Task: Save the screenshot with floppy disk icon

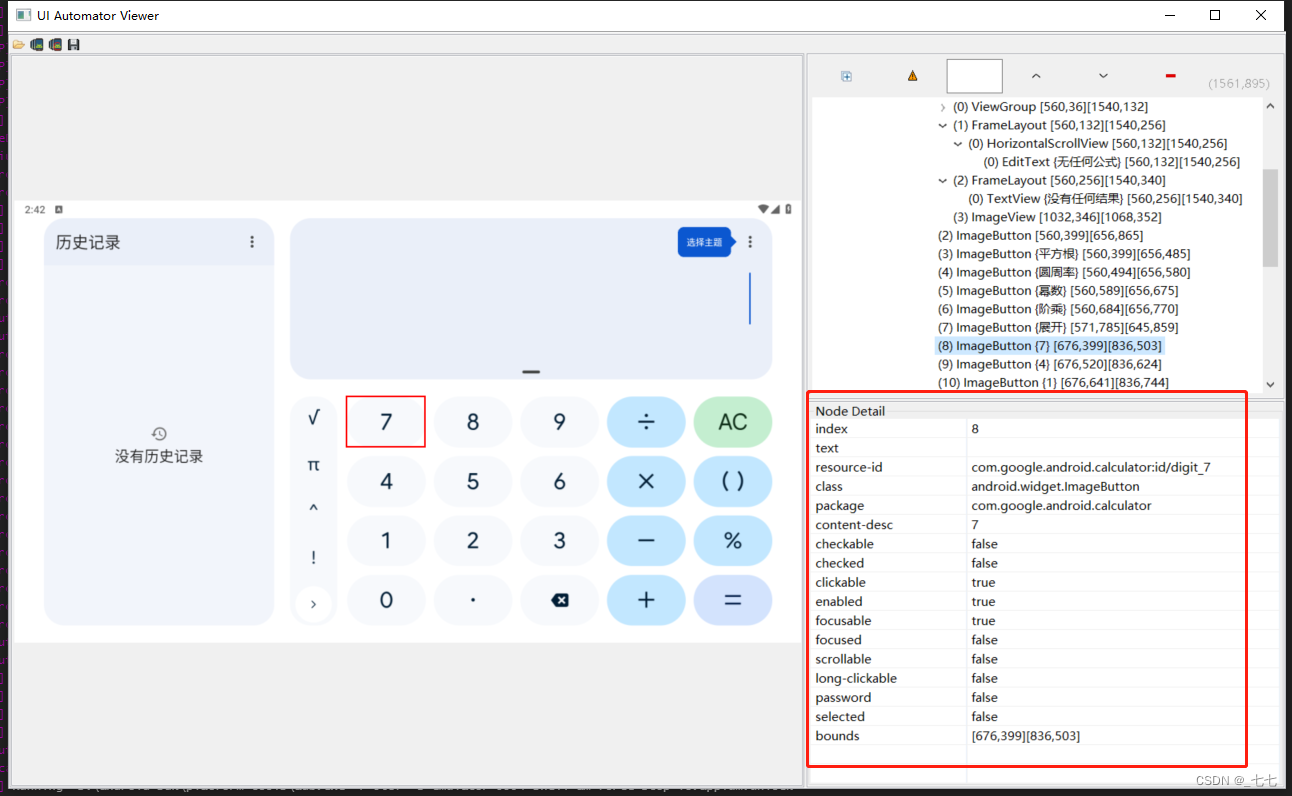Action: pyautogui.click(x=73, y=44)
